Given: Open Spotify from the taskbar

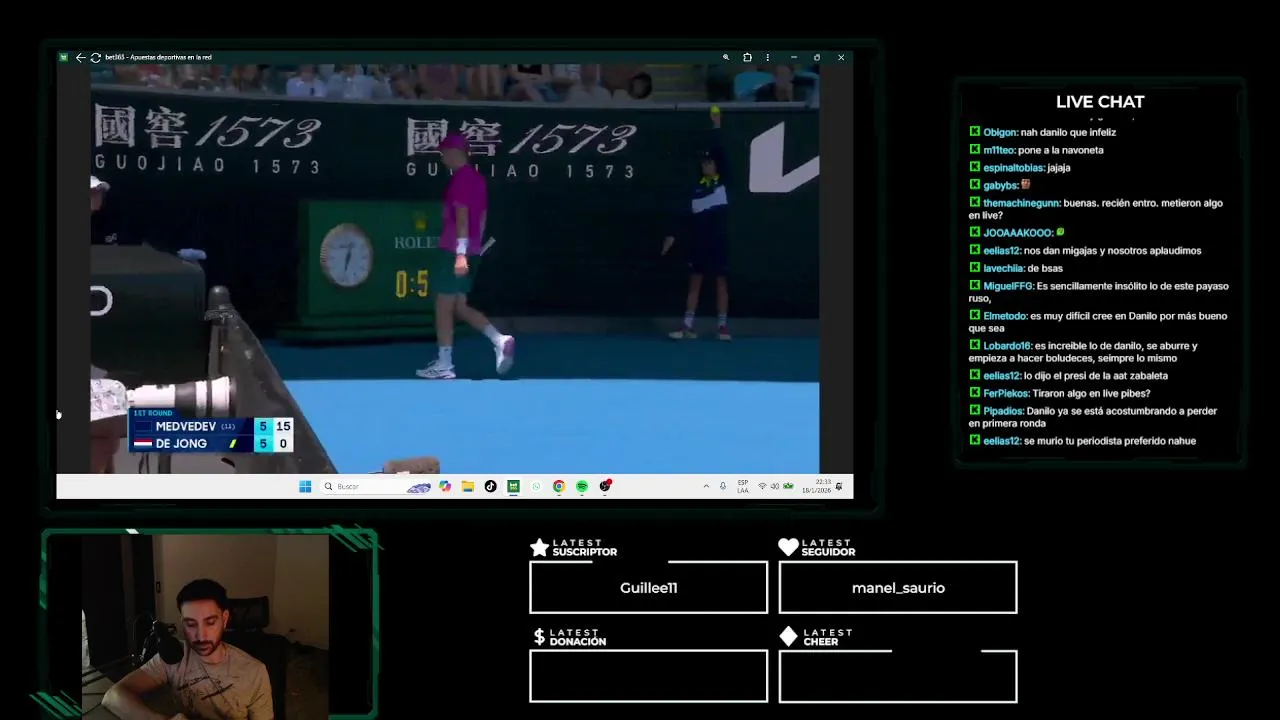Looking at the screenshot, I should point(582,486).
